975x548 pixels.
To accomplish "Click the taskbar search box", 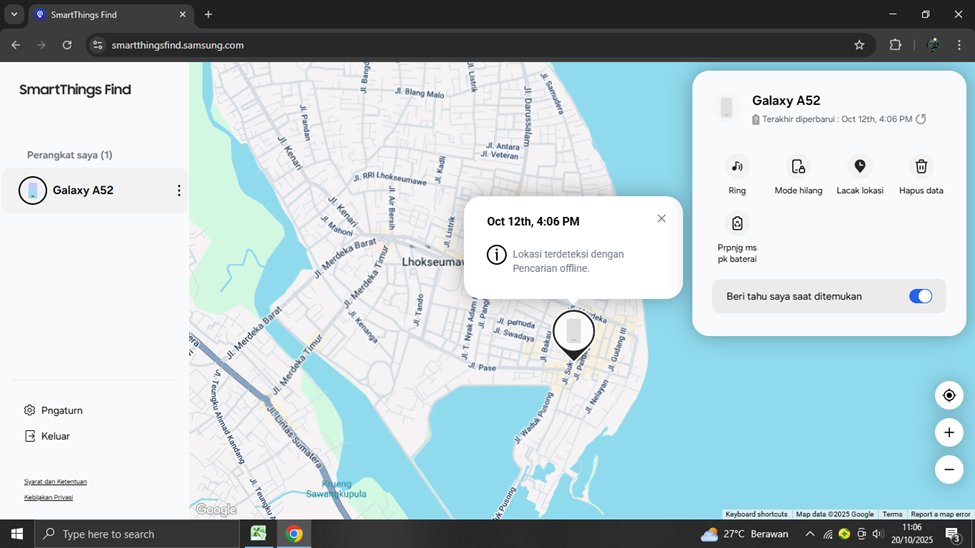I will 137,534.
